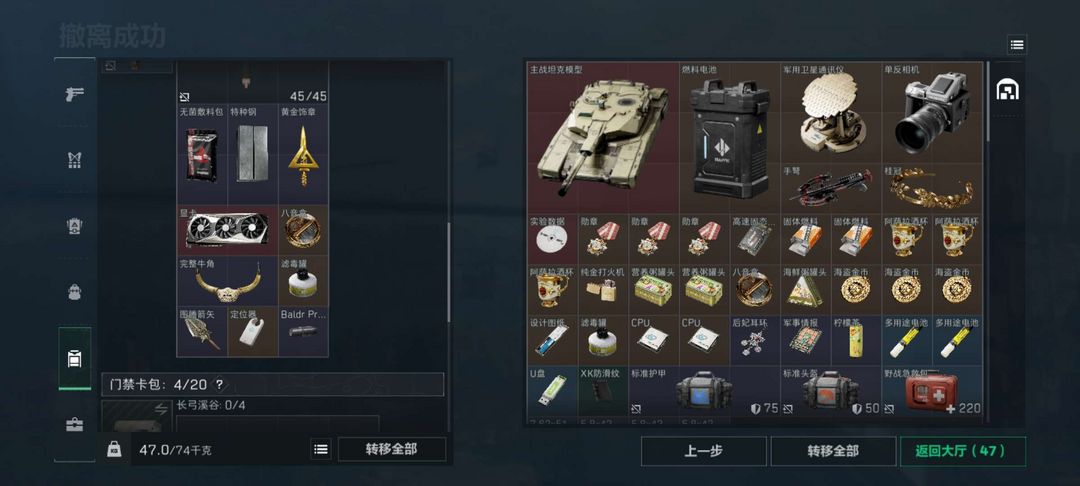Screen dimensions: 1080x486
Task: Toggle list view above the loot grid
Action: click(x=1017, y=45)
